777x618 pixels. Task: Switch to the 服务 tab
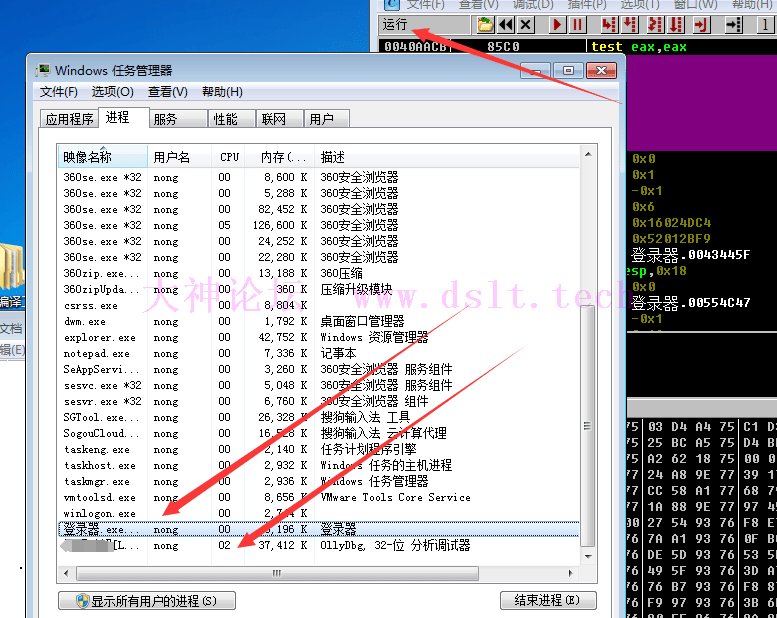coord(178,119)
